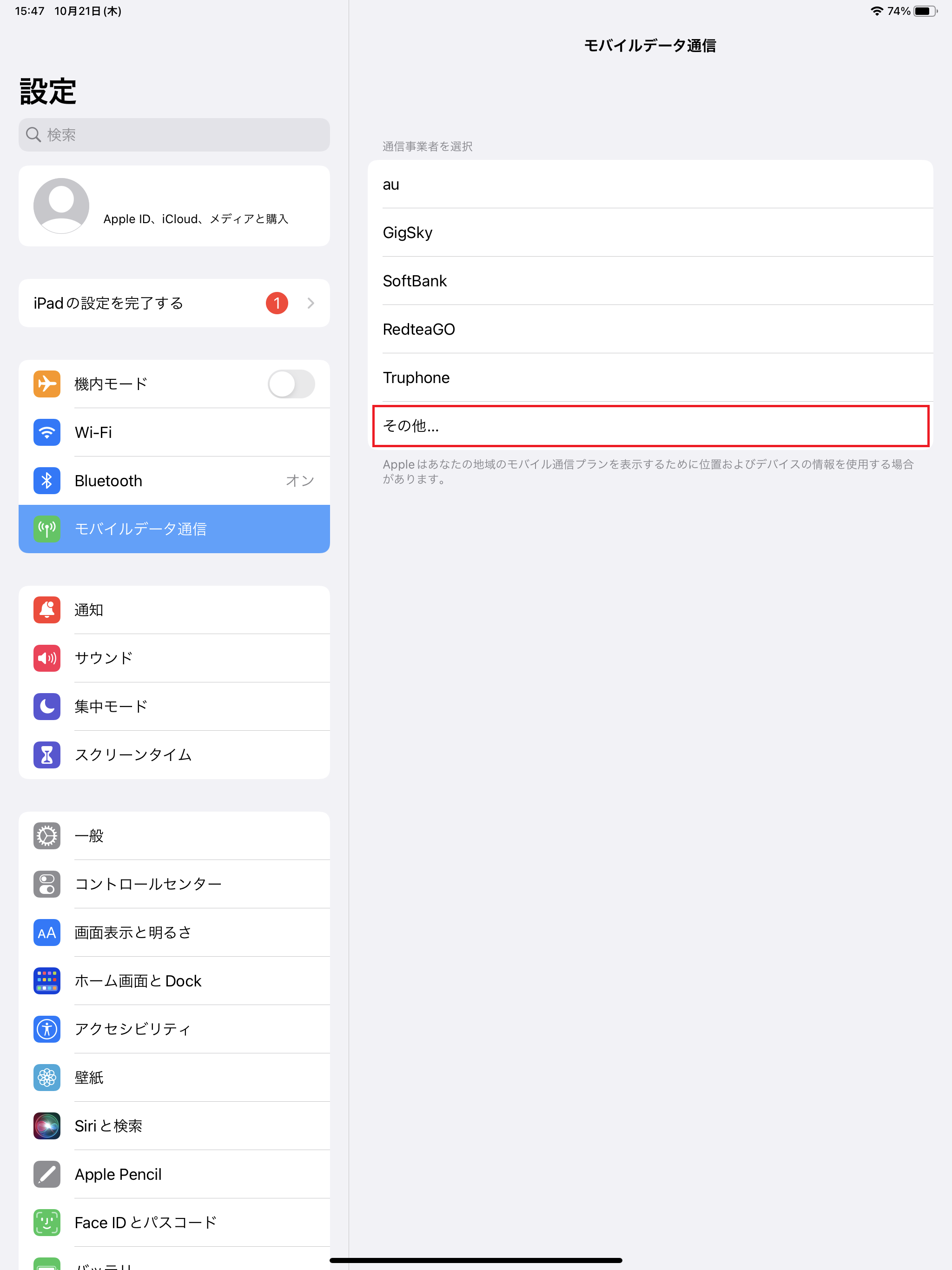Image resolution: width=952 pixels, height=1270 pixels.
Task: Tap the Apple Pencil icon
Action: 47,1174
